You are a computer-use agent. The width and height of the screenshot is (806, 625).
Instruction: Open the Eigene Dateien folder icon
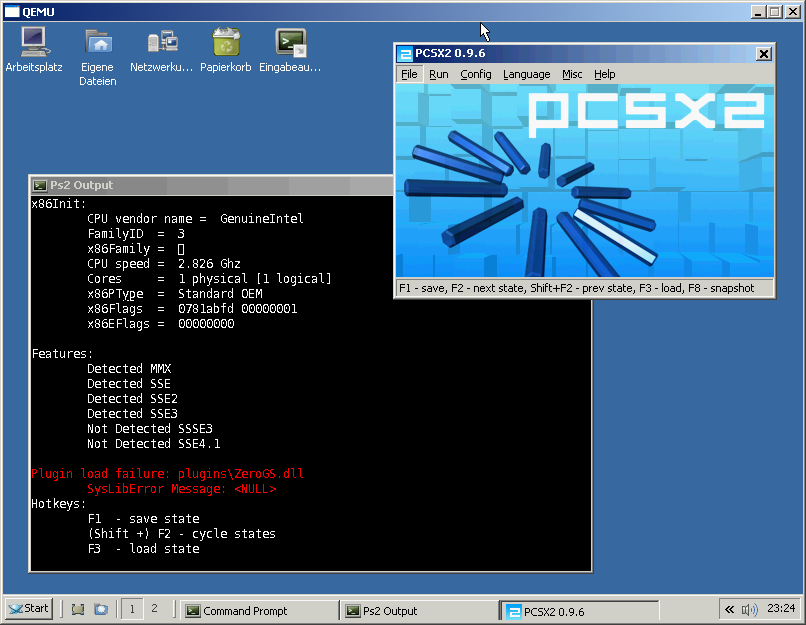[98, 43]
